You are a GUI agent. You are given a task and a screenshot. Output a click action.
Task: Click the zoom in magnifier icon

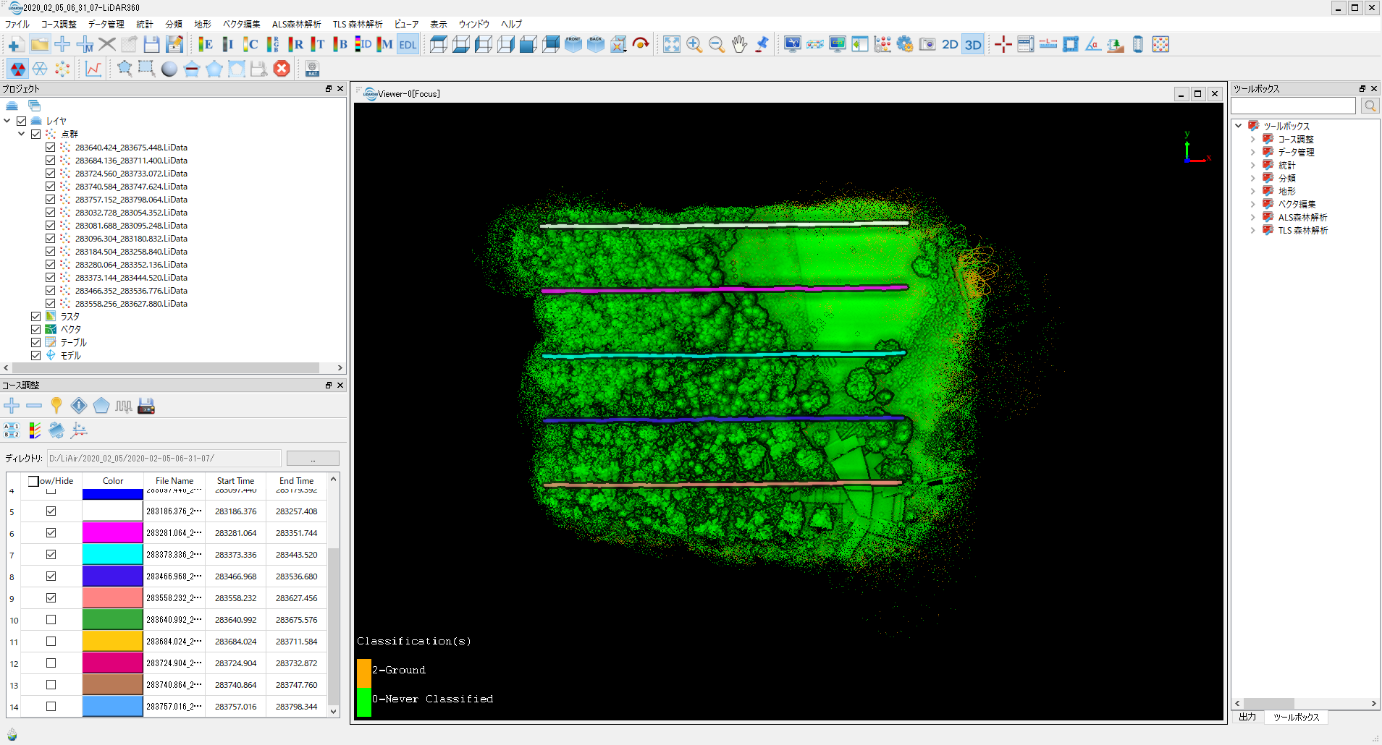(694, 44)
